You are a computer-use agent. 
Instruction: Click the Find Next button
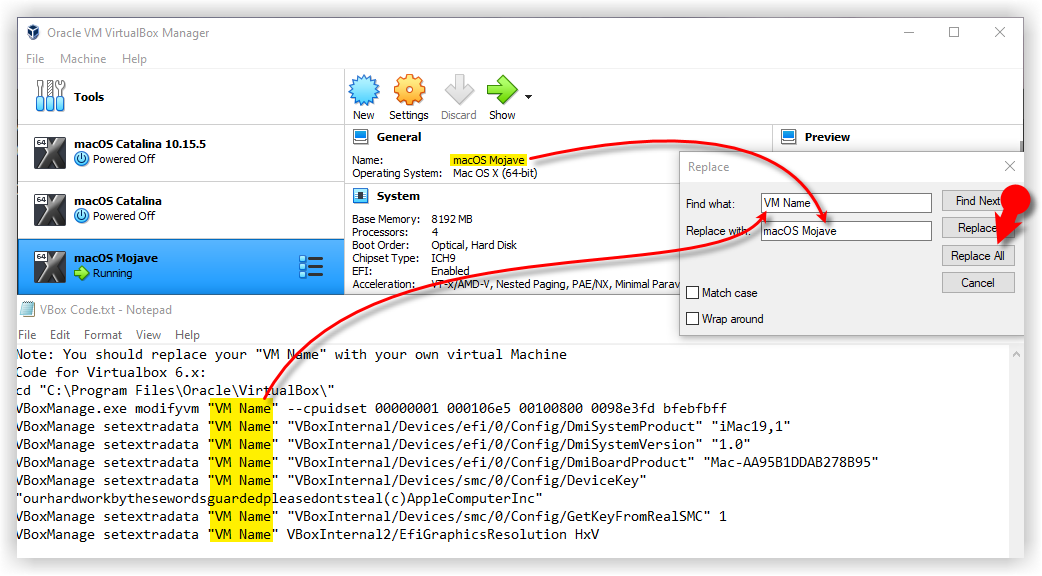(x=978, y=201)
